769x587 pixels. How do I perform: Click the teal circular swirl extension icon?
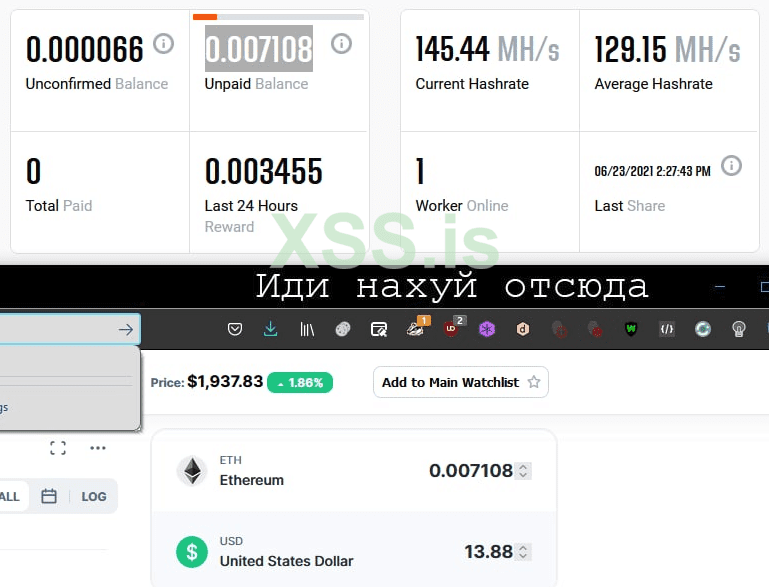tap(703, 329)
